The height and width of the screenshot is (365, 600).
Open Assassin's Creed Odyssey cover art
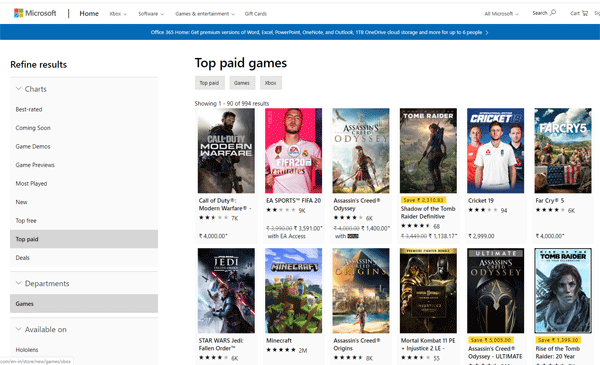click(361, 150)
